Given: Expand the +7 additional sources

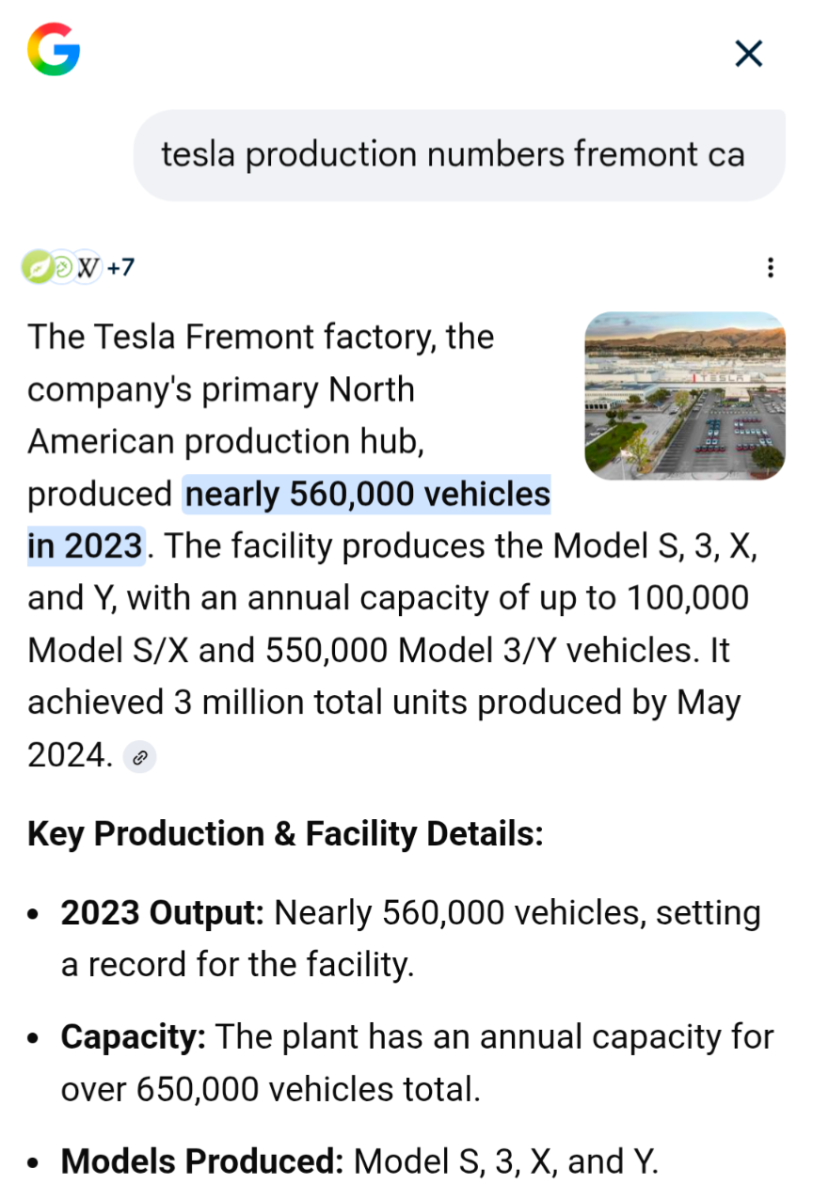Looking at the screenshot, I should coord(121,267).
